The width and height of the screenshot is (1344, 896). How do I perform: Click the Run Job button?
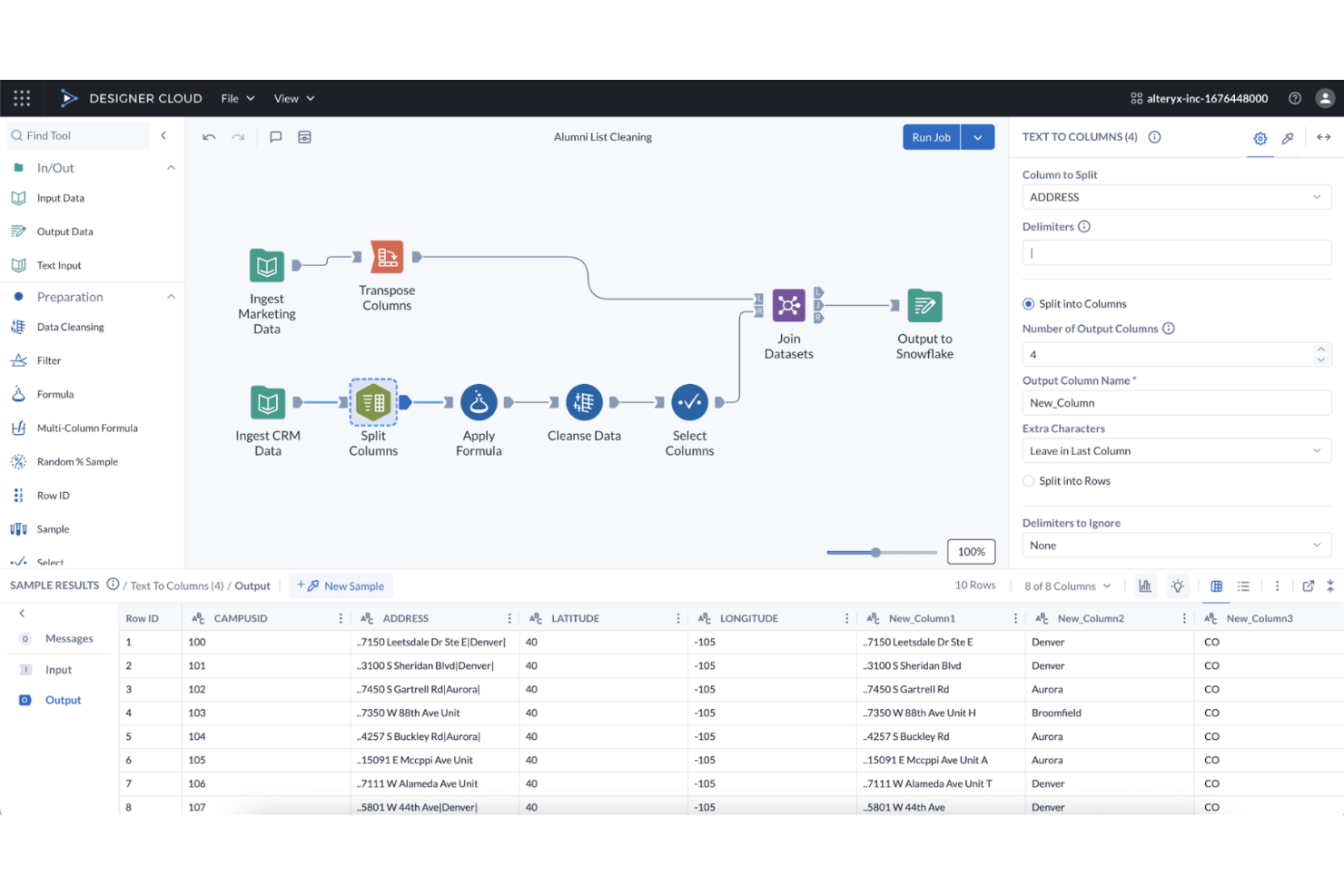point(931,136)
